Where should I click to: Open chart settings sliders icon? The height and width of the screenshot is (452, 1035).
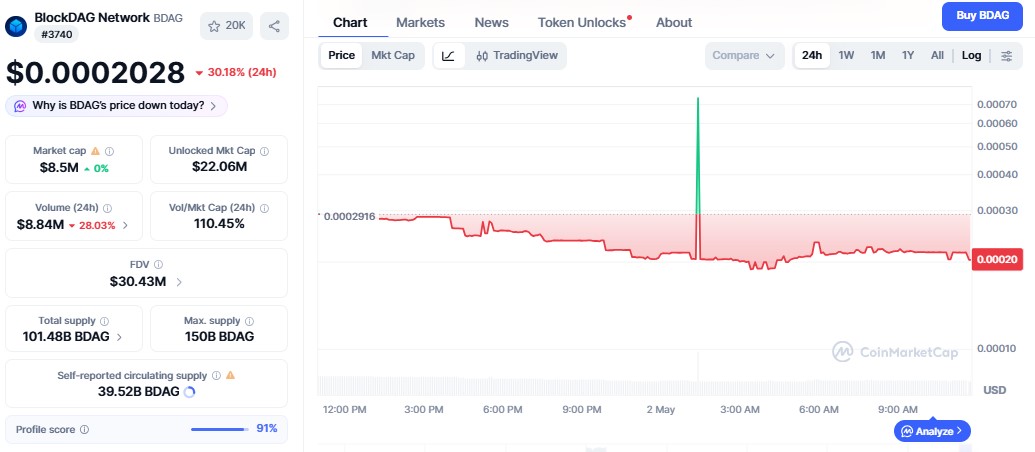[x=1007, y=55]
